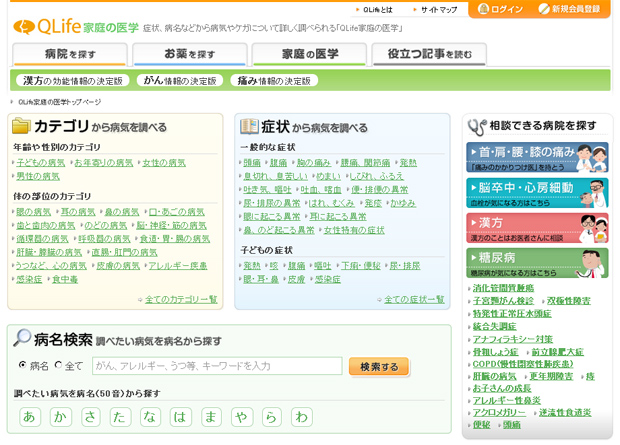
Task: Open the 脳卒中・心房細動 banner
Action: click(537, 192)
